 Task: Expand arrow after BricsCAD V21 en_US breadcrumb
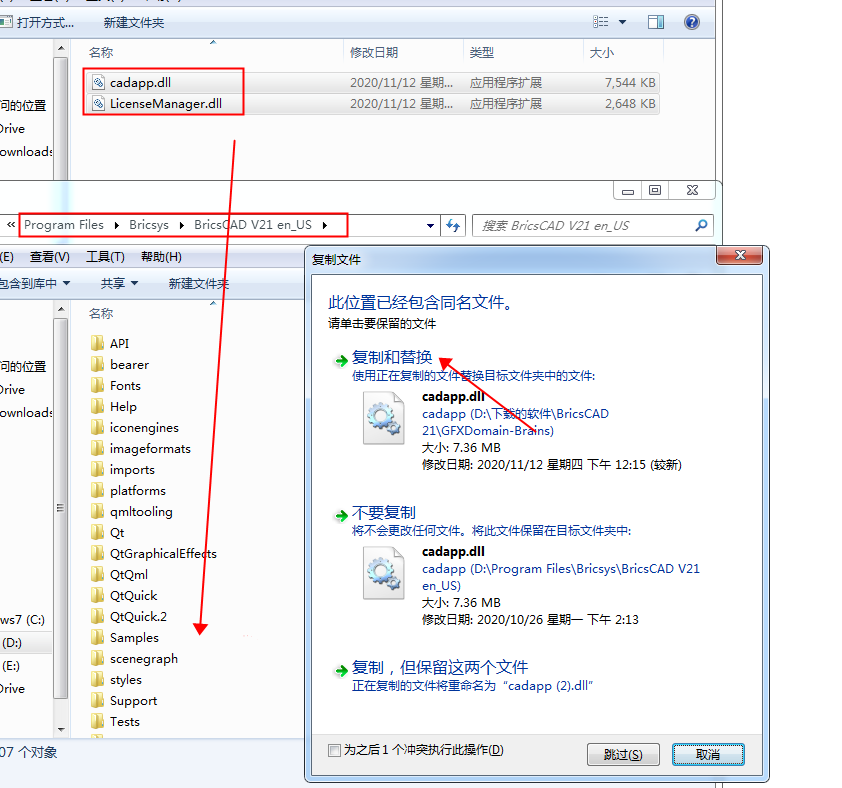(325, 225)
